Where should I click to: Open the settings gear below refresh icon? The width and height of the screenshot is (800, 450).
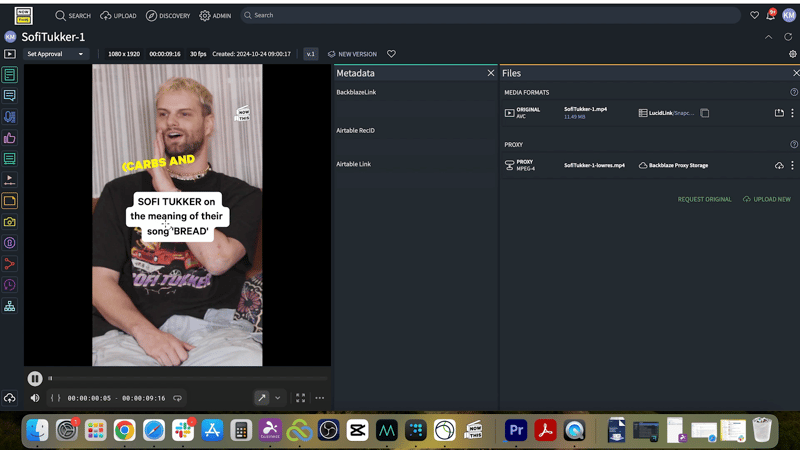pos(792,54)
